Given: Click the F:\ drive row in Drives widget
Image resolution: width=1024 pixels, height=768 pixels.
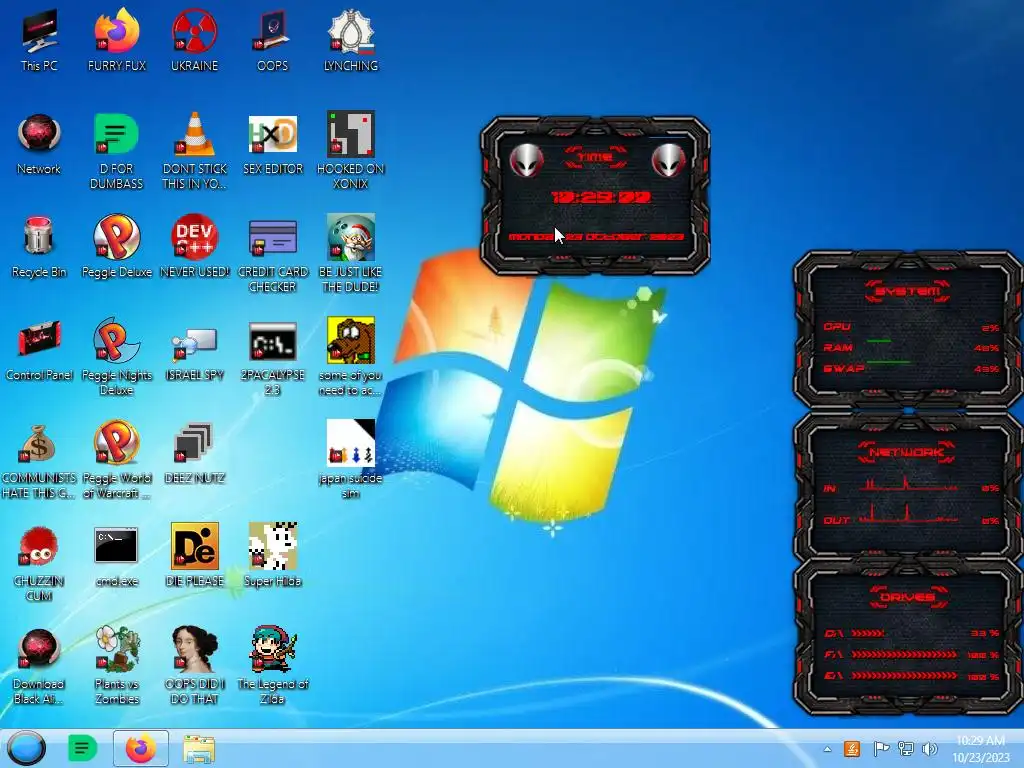Looking at the screenshot, I should 912,654.
